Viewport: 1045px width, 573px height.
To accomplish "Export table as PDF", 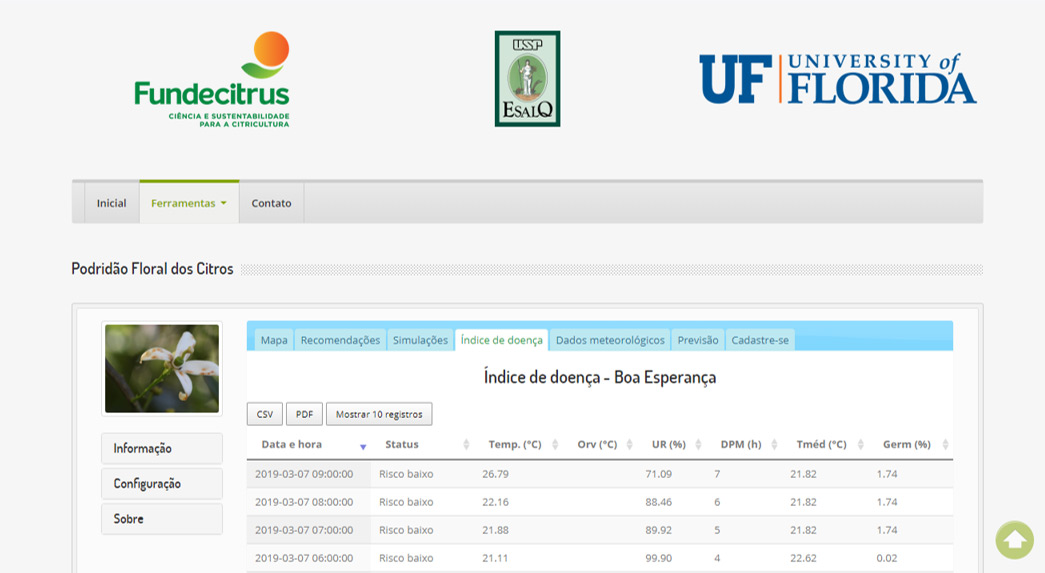I will [x=304, y=414].
